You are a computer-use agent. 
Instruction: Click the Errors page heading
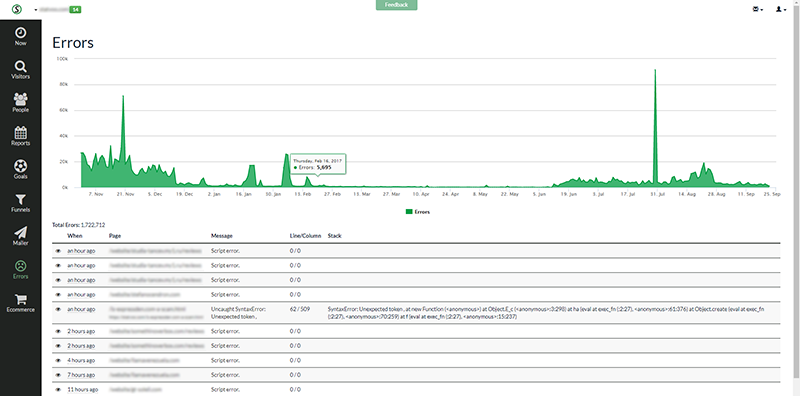[x=73, y=43]
